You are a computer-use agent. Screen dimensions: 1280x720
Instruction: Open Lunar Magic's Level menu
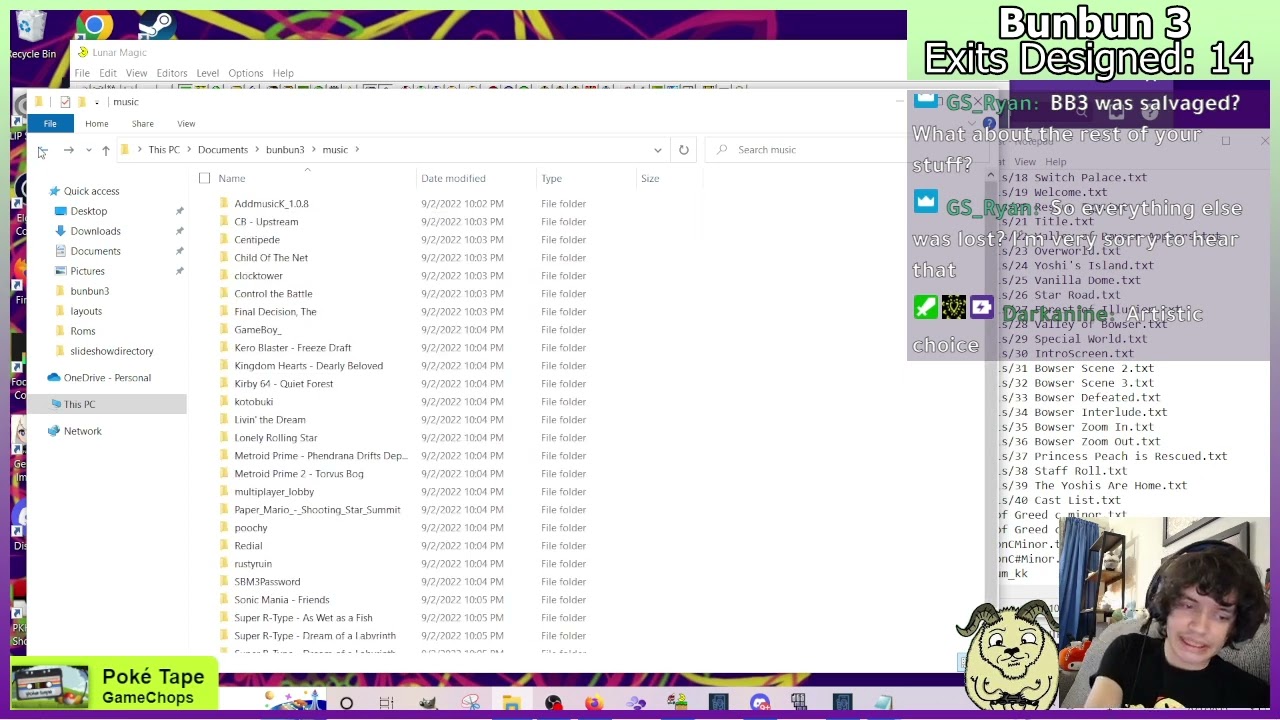coord(207,73)
